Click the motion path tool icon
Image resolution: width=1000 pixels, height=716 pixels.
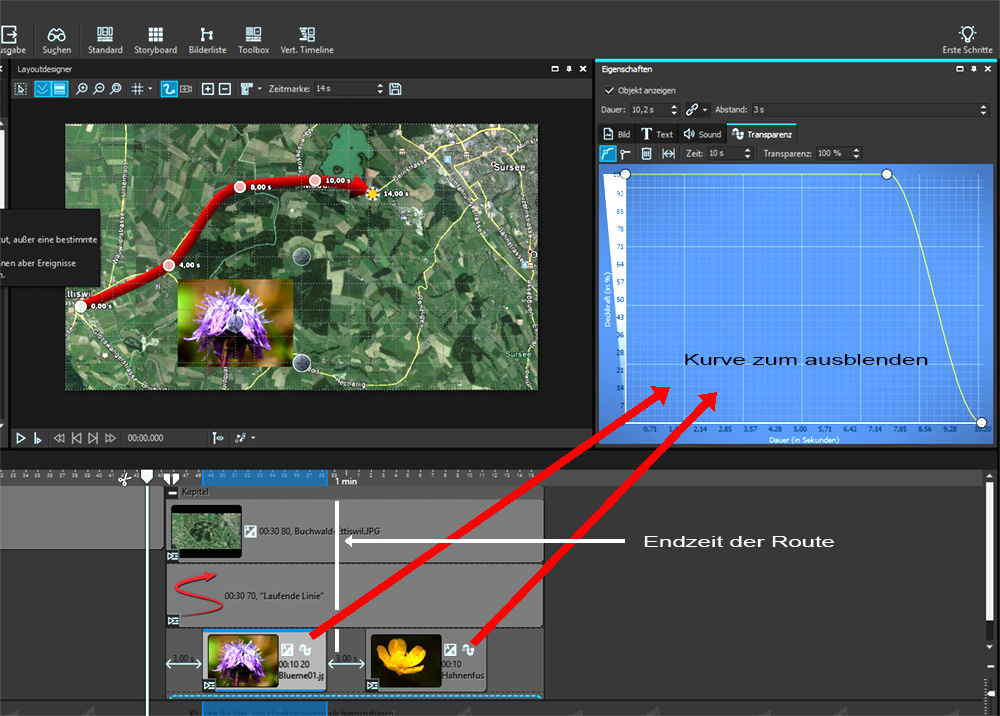169,89
